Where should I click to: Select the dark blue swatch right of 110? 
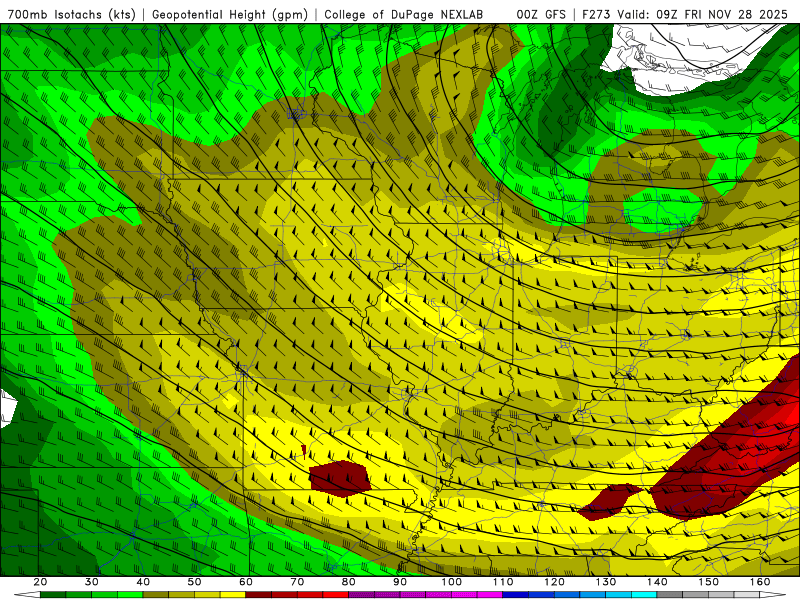[516, 595]
